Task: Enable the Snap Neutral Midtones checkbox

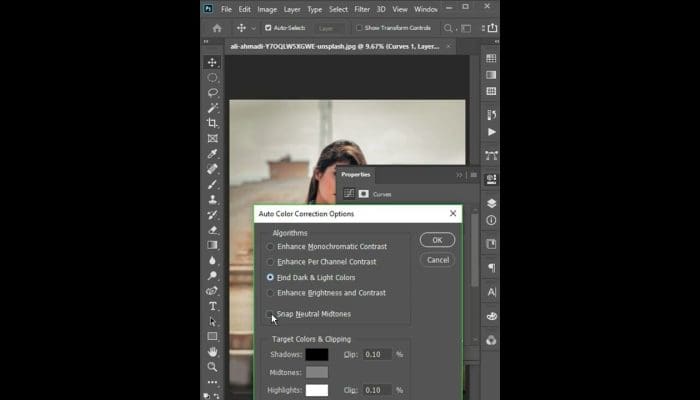Action: click(x=271, y=314)
